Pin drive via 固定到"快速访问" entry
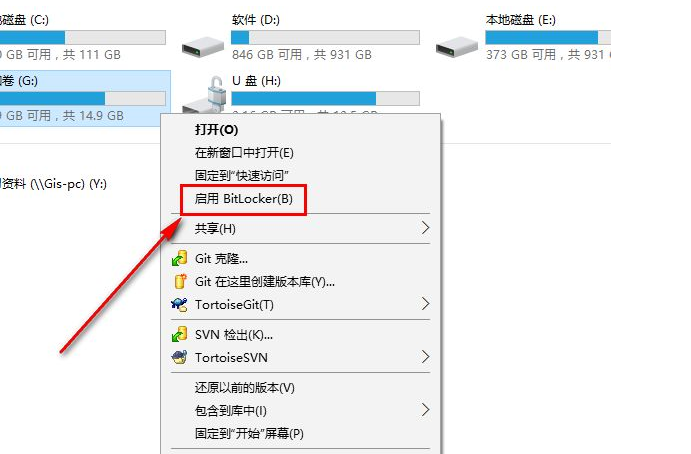This screenshot has height=454, width=691. 241,175
